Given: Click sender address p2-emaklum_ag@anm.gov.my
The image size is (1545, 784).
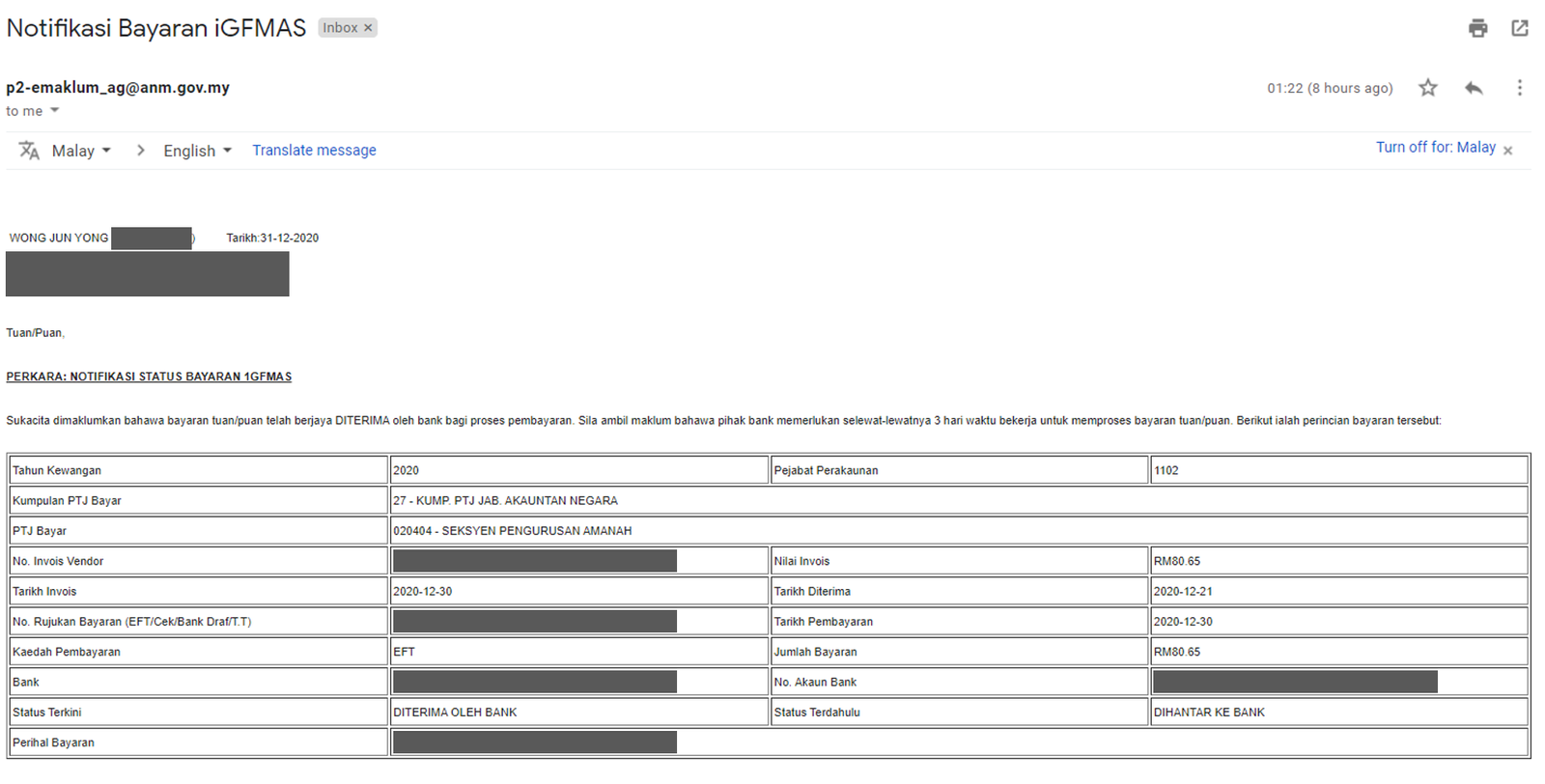Looking at the screenshot, I should point(118,87).
